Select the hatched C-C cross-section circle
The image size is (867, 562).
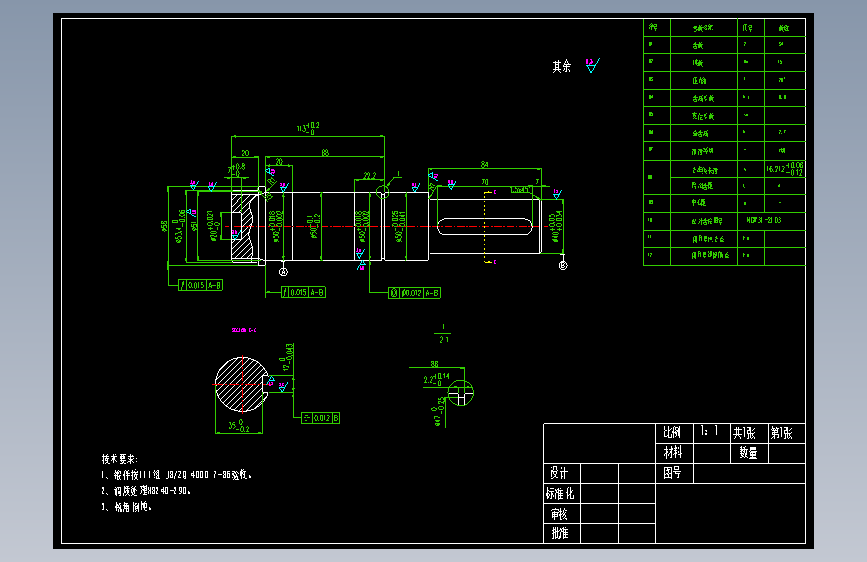(242, 384)
